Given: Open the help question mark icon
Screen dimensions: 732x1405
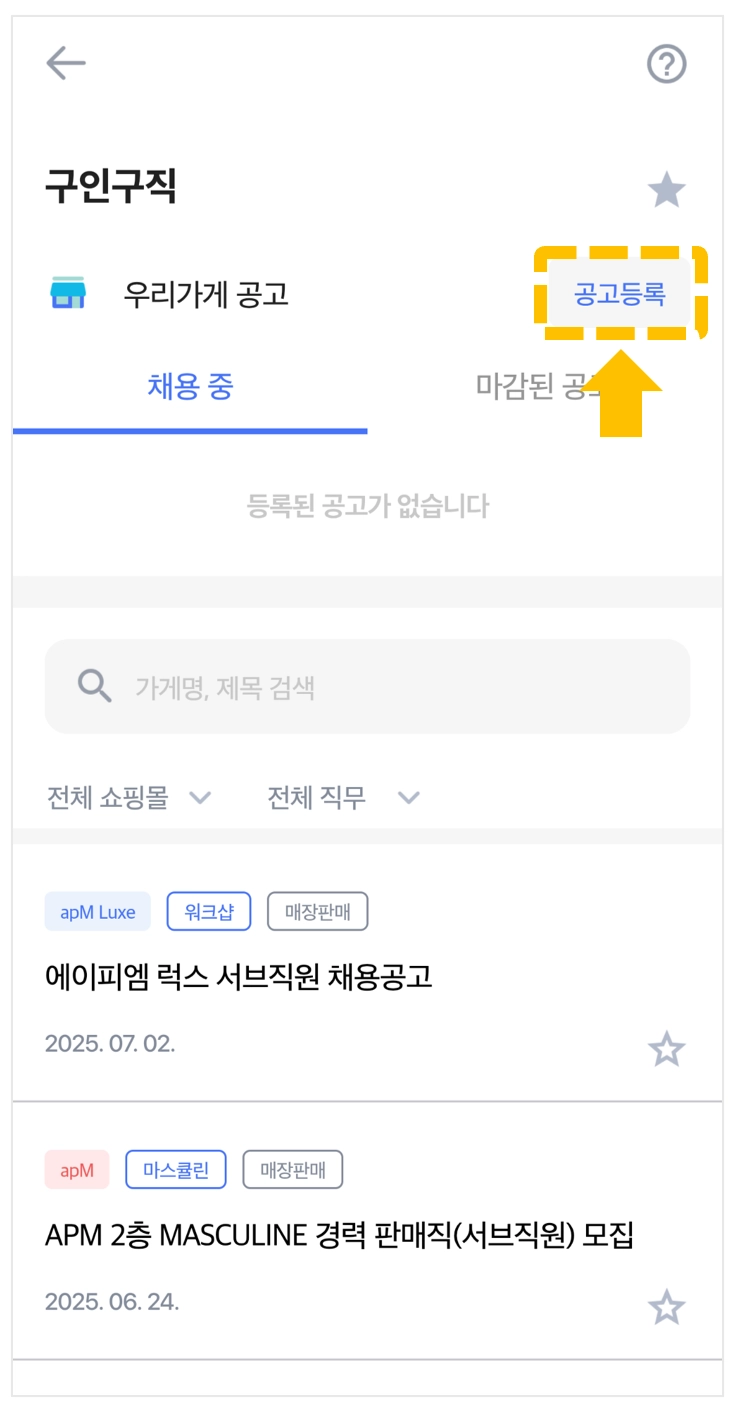Looking at the screenshot, I should point(666,64).
